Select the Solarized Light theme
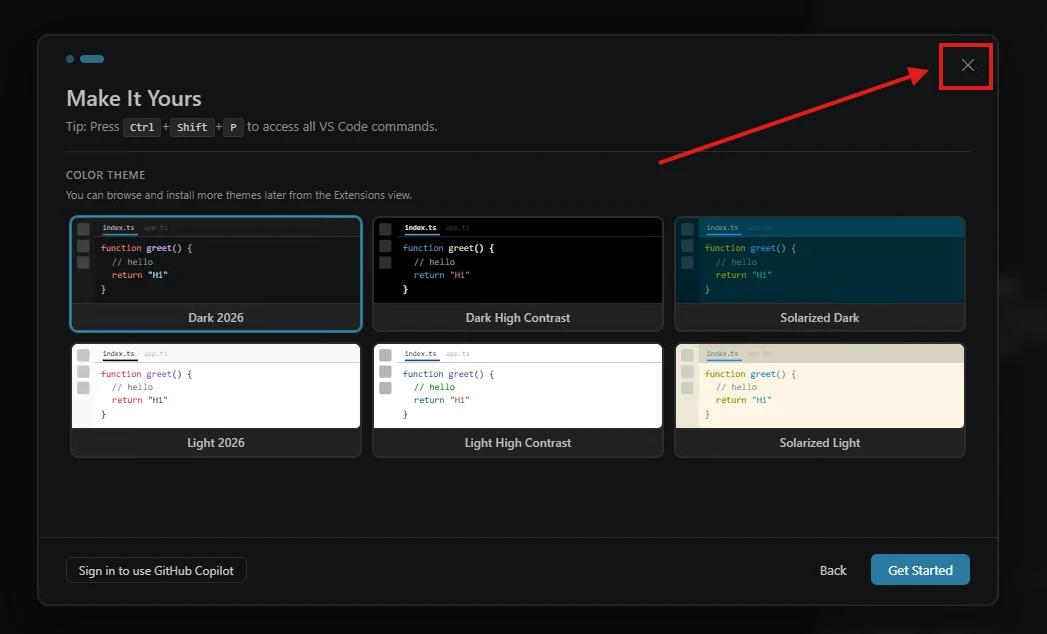The width and height of the screenshot is (1047, 634). pyautogui.click(x=819, y=400)
